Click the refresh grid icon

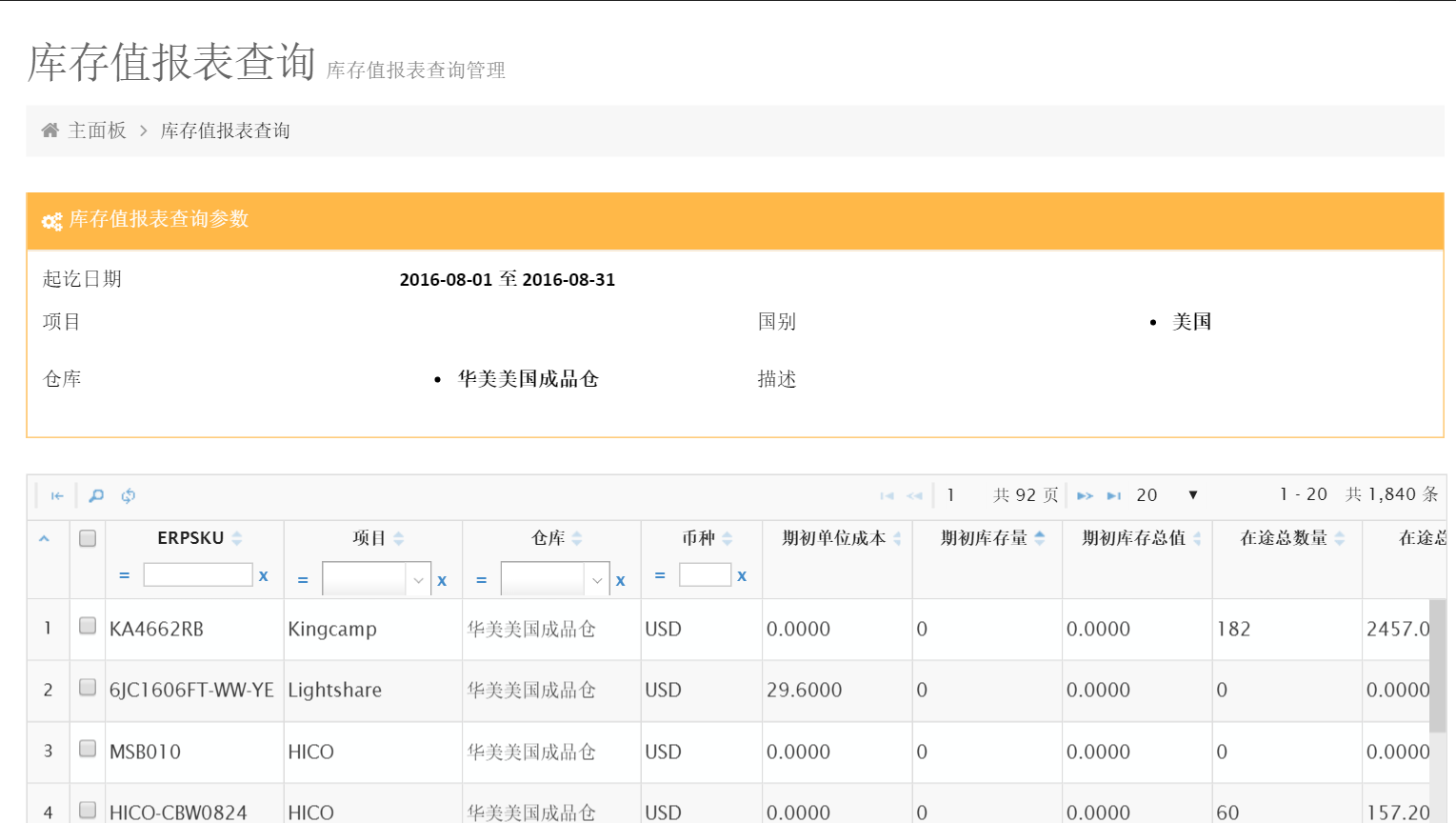pos(129,495)
